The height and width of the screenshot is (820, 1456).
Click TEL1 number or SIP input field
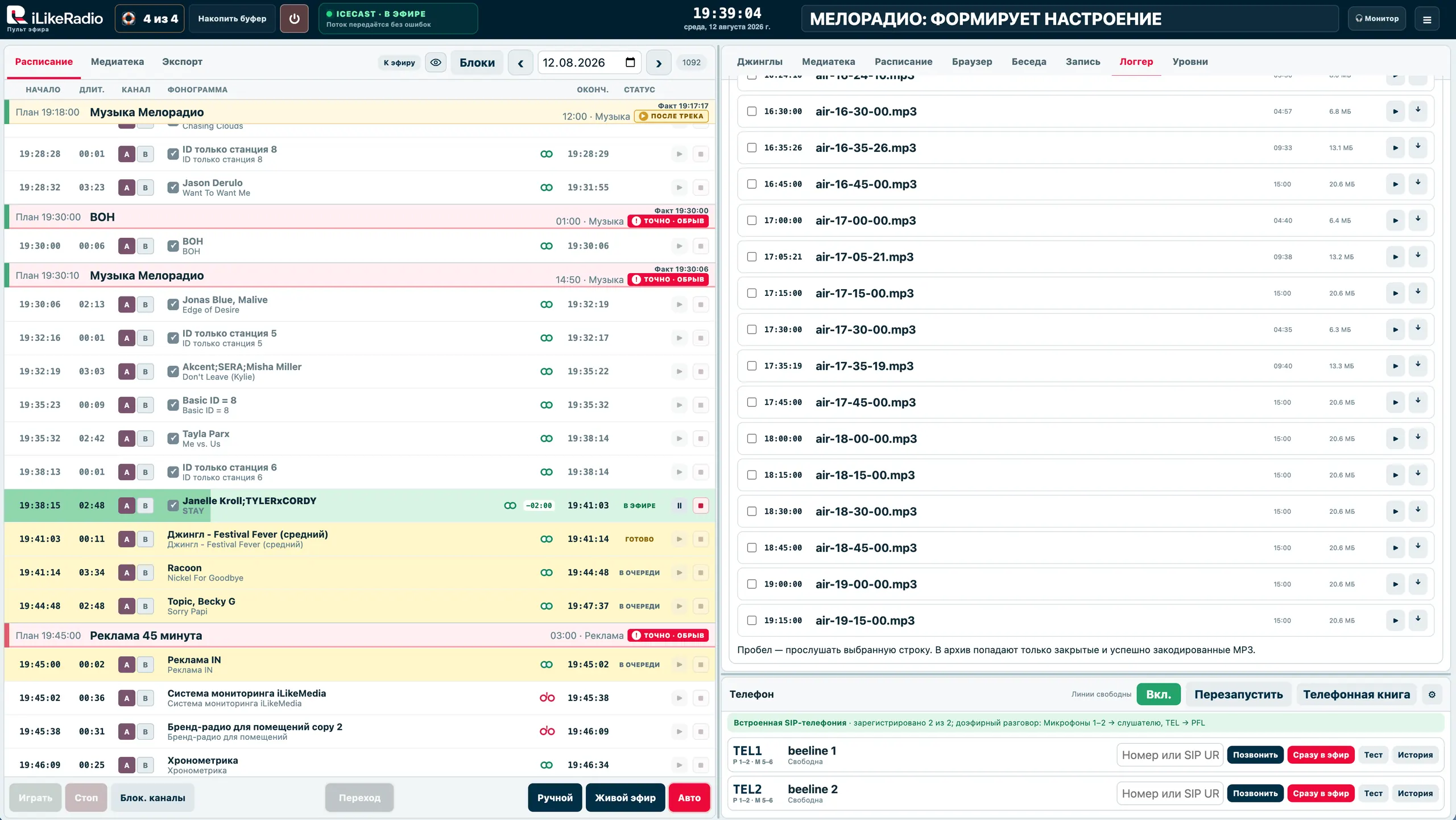[1170, 755]
